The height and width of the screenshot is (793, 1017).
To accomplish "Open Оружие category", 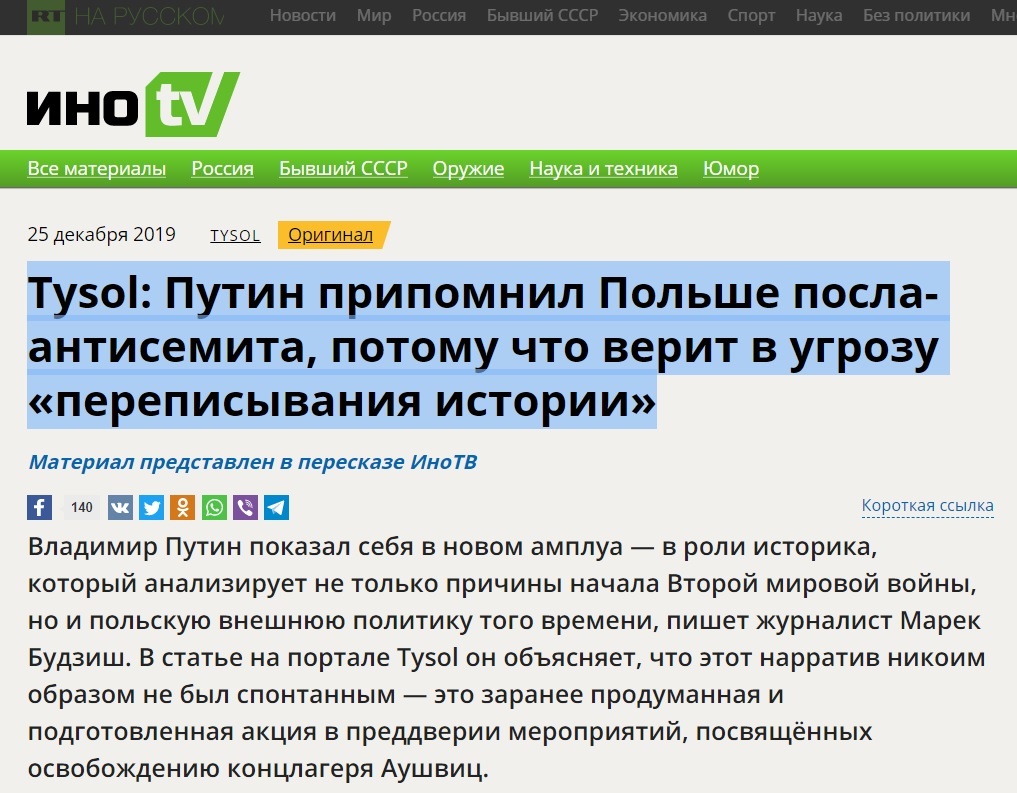I will pyautogui.click(x=468, y=169).
